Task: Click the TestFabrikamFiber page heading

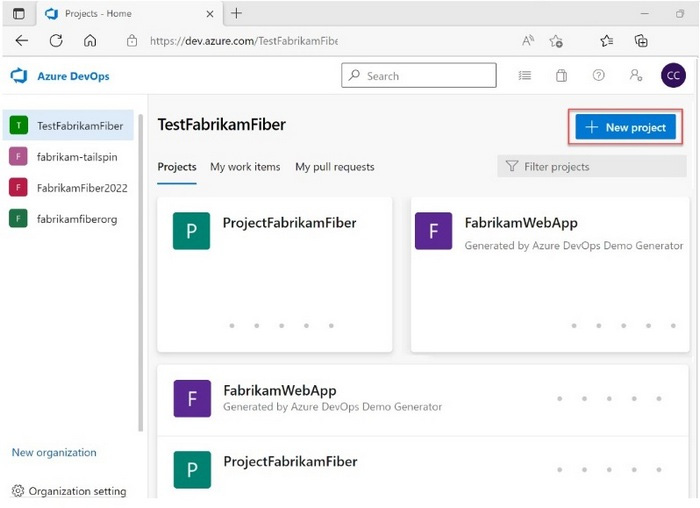Action: click(221, 125)
